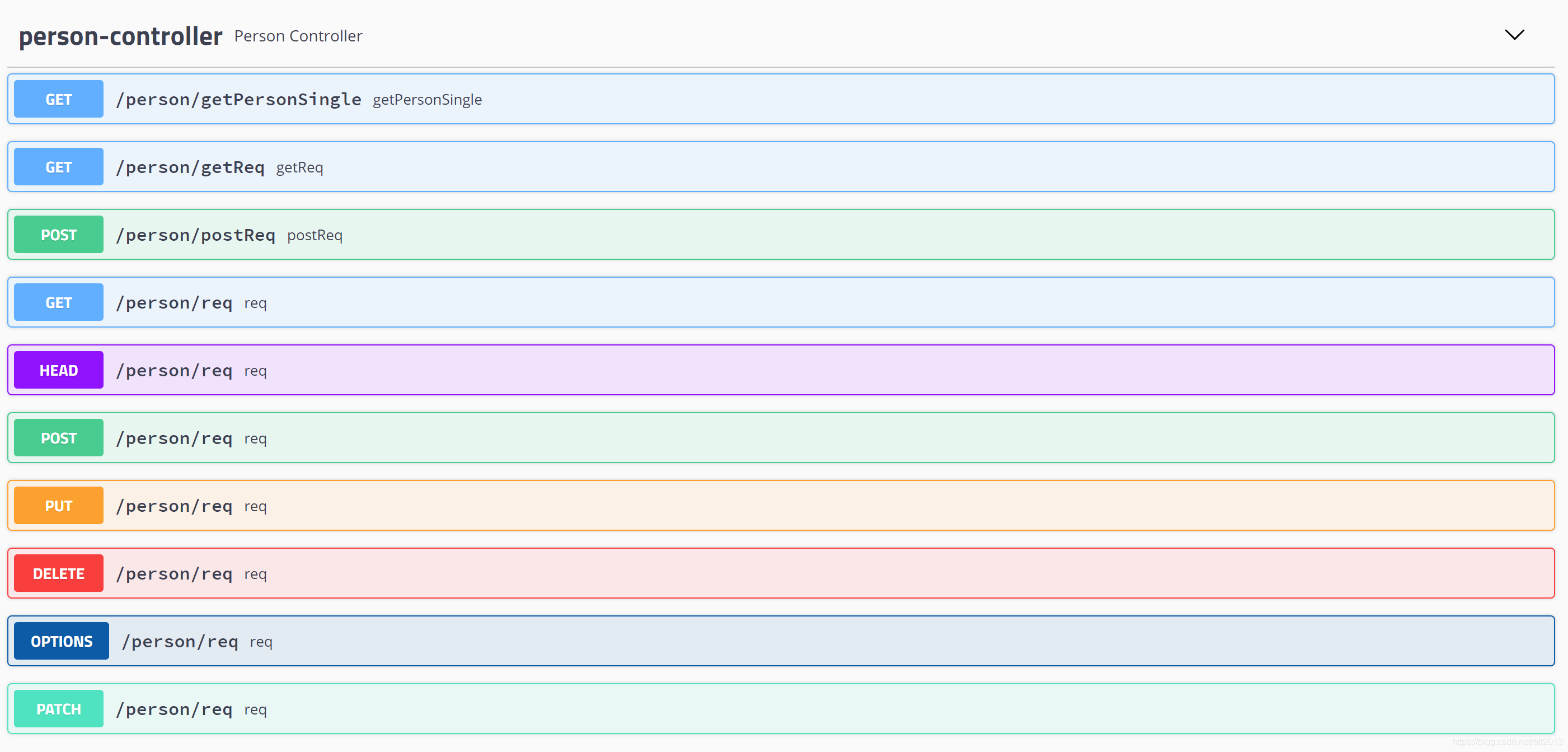The width and height of the screenshot is (1568, 752).
Task: Click the GET badge for getPersonSingle
Action: [x=58, y=99]
